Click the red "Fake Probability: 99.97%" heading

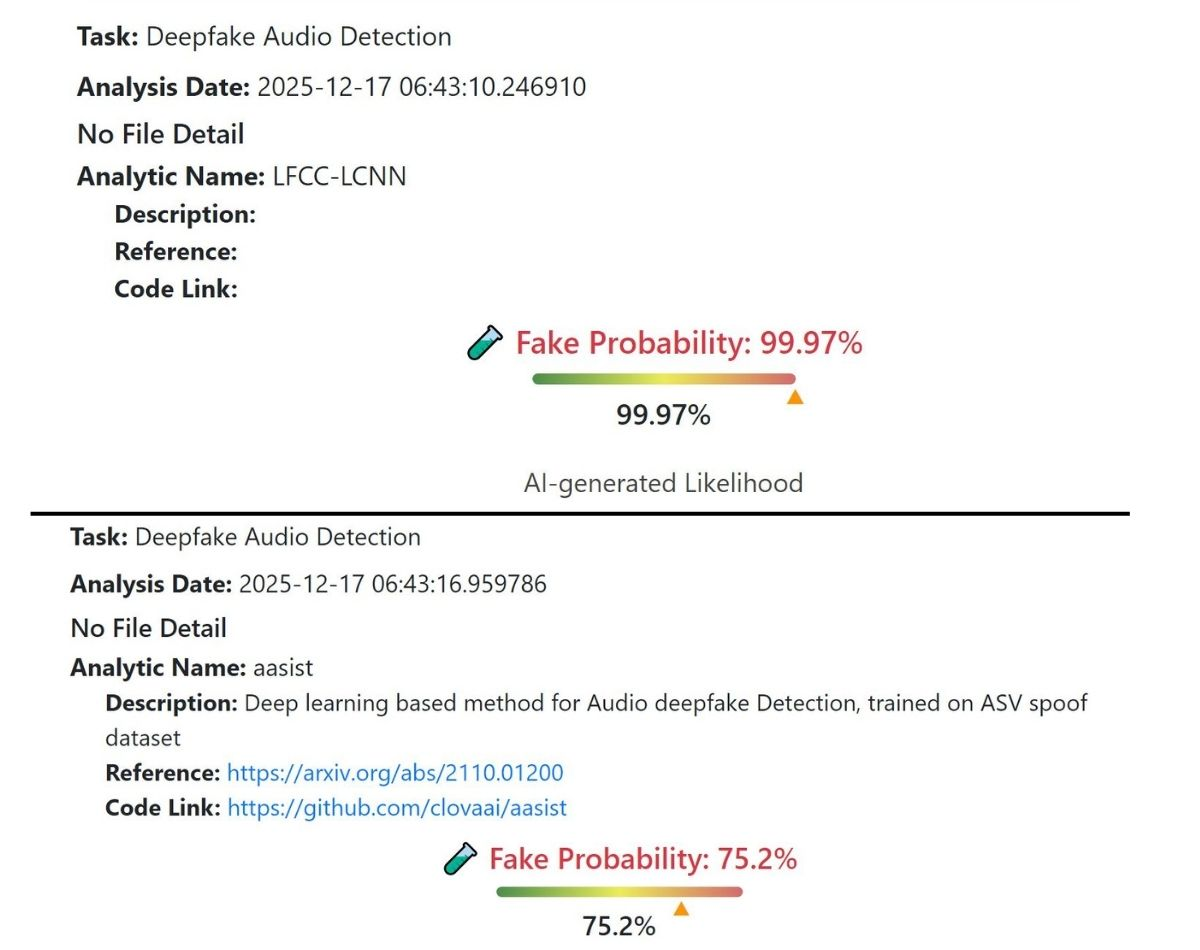click(x=688, y=344)
